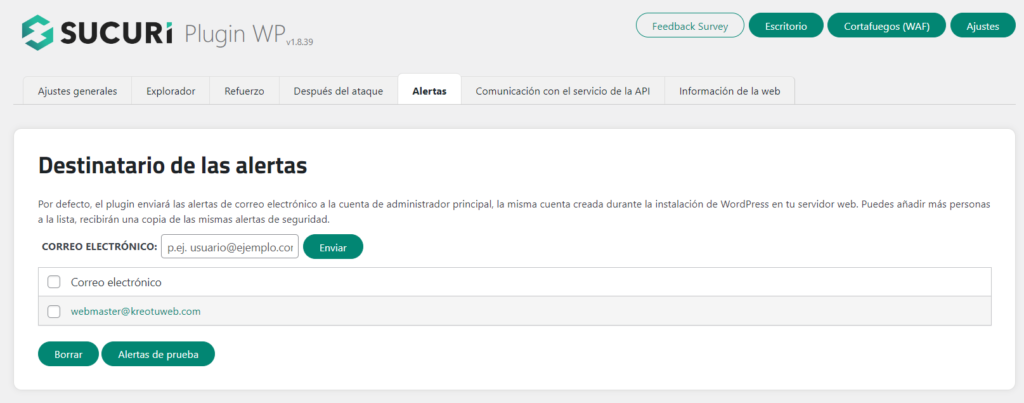Click the Correo electrónico column header text
This screenshot has width=1024, height=403.
[116, 282]
